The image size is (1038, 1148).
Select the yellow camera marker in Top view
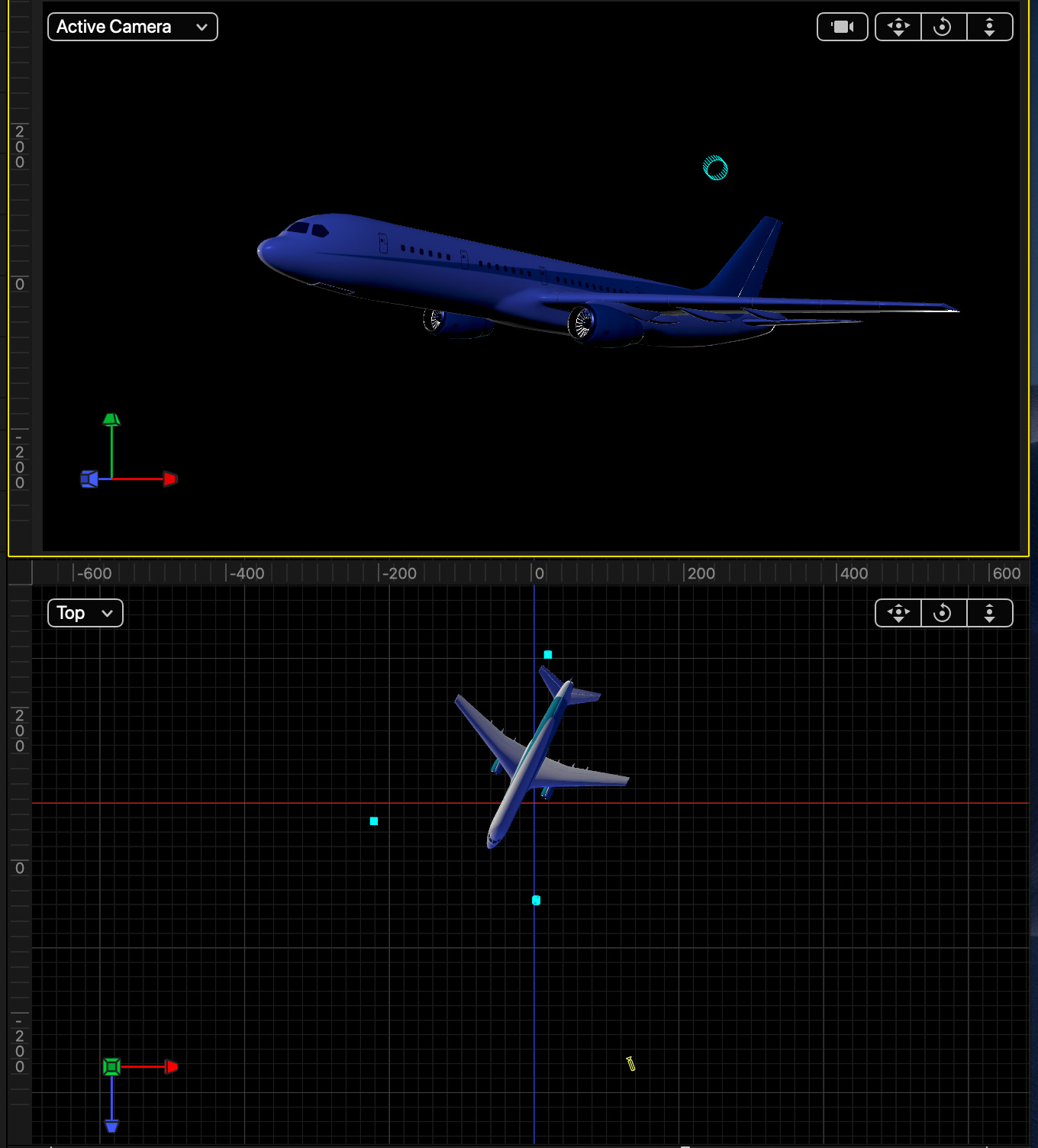[x=631, y=1064]
